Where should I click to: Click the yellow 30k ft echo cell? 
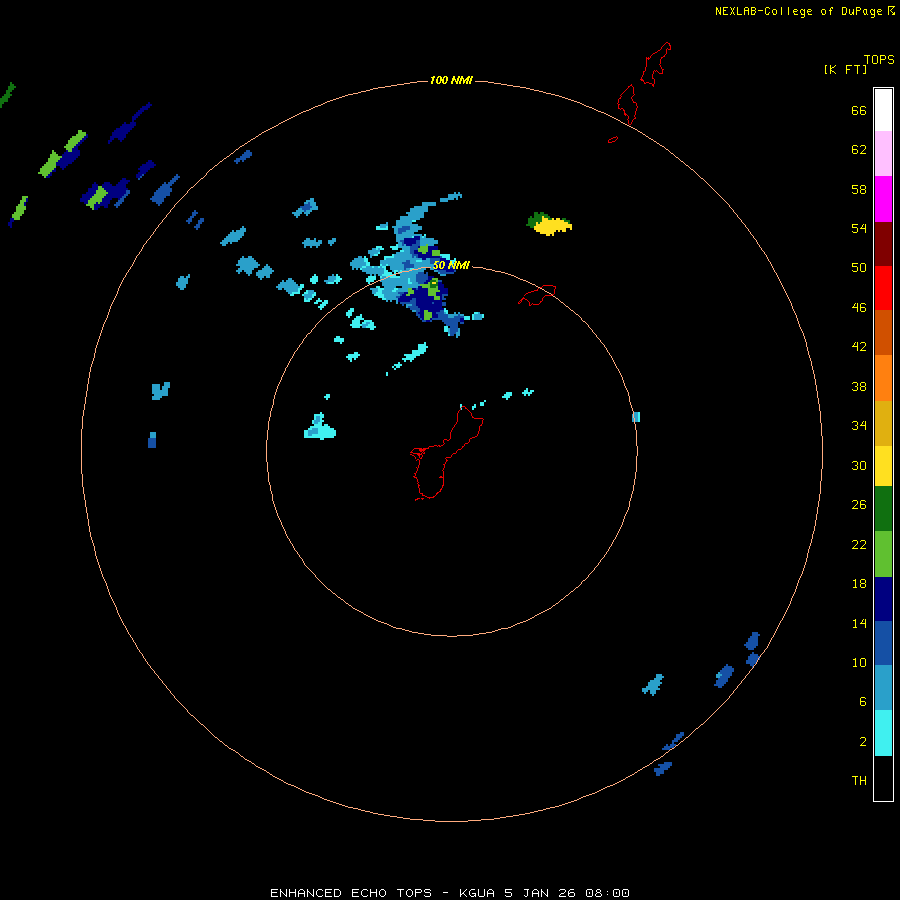pos(551,226)
